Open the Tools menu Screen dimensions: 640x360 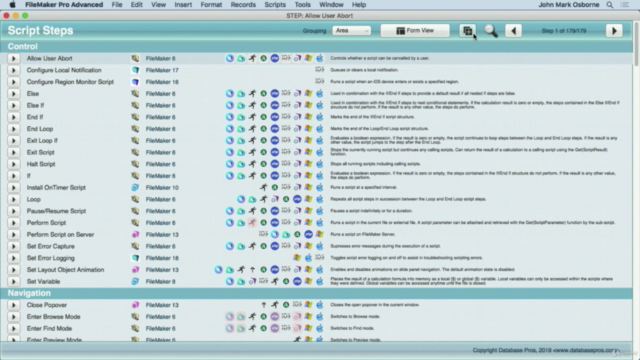click(x=302, y=5)
